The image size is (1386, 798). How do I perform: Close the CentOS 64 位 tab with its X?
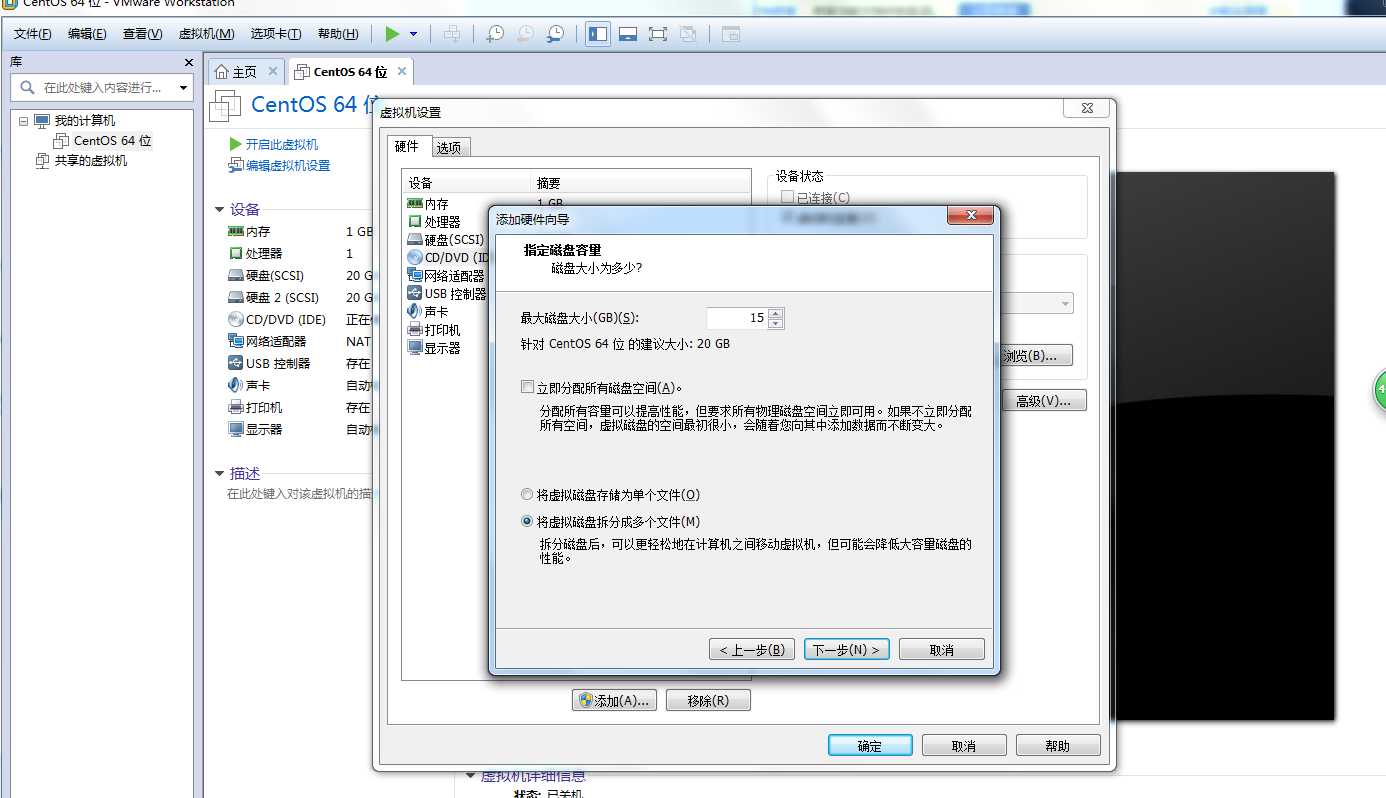coord(402,71)
